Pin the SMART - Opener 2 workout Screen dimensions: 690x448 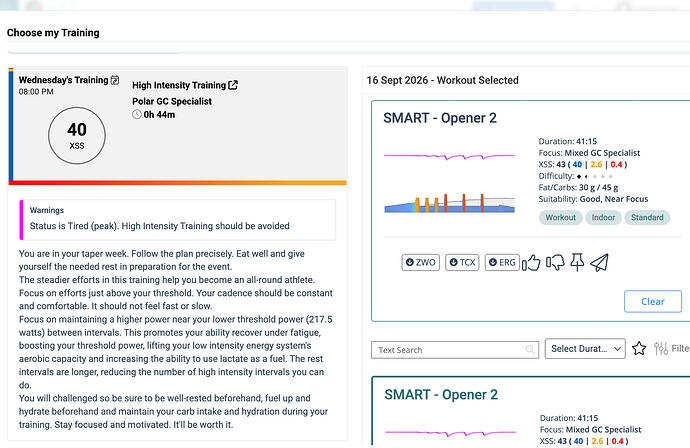tap(577, 262)
